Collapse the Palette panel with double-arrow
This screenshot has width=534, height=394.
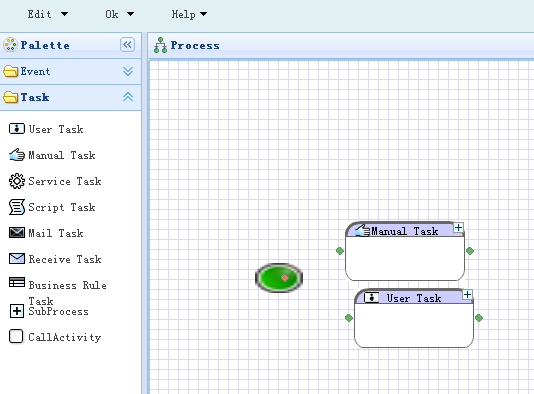pyautogui.click(x=127, y=45)
